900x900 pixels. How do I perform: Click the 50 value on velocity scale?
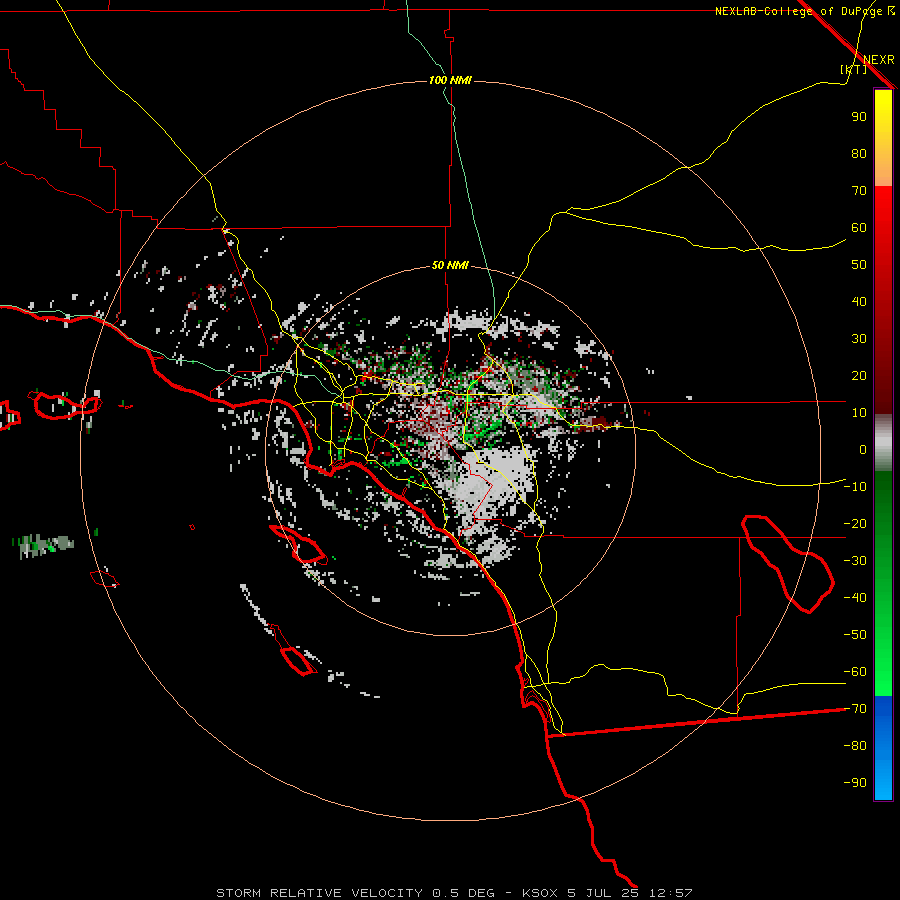859,265
